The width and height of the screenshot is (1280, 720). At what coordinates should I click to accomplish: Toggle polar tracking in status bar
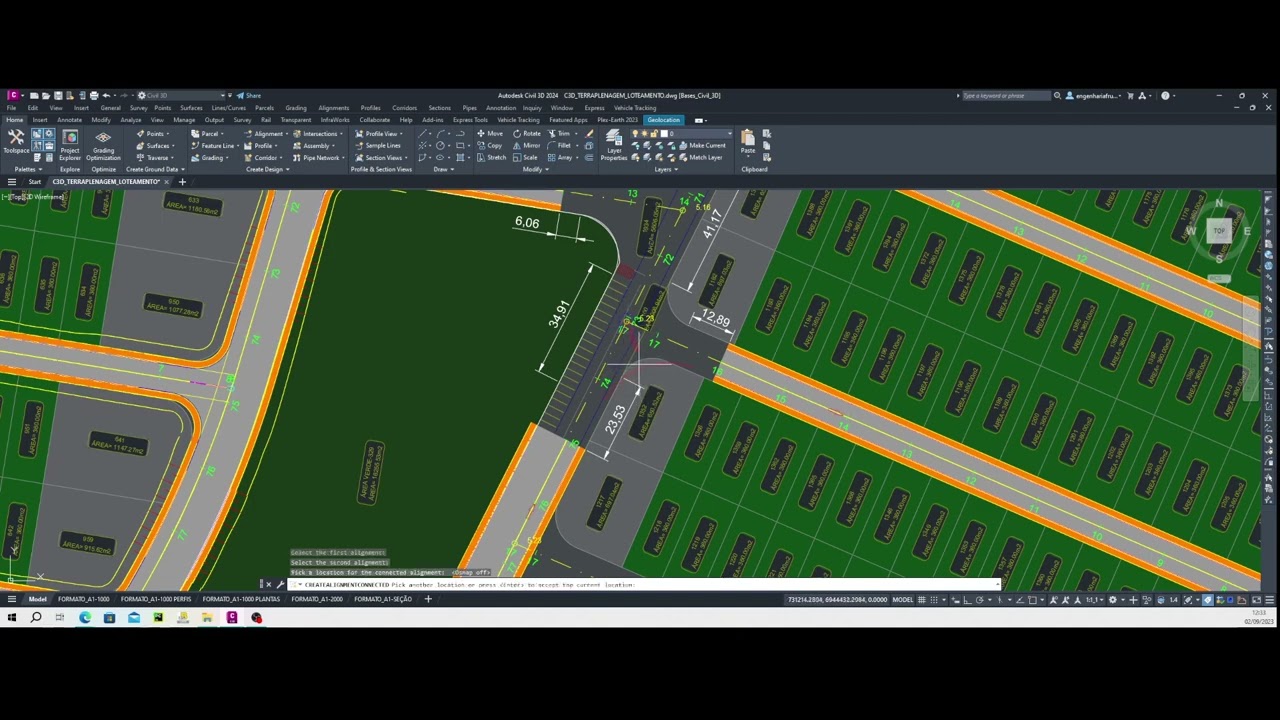click(x=980, y=600)
